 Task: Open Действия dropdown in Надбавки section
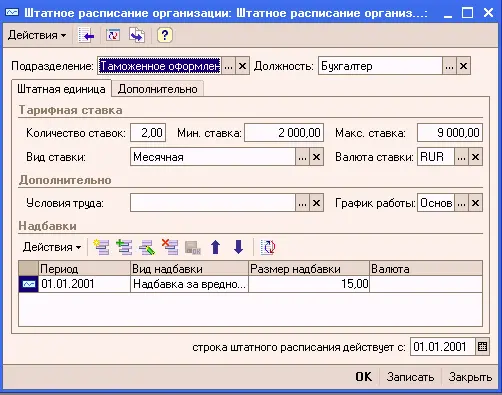pyautogui.click(x=52, y=247)
